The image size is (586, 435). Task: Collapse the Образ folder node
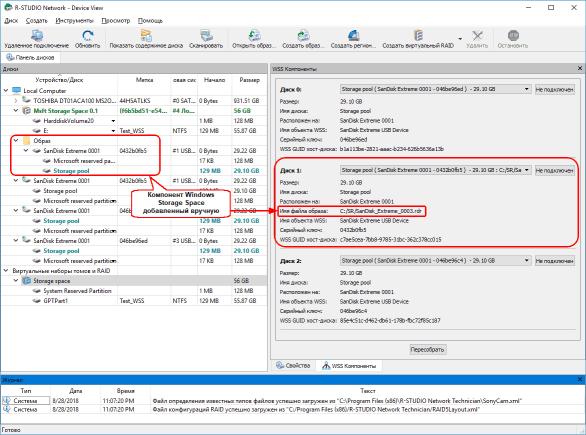point(16,141)
